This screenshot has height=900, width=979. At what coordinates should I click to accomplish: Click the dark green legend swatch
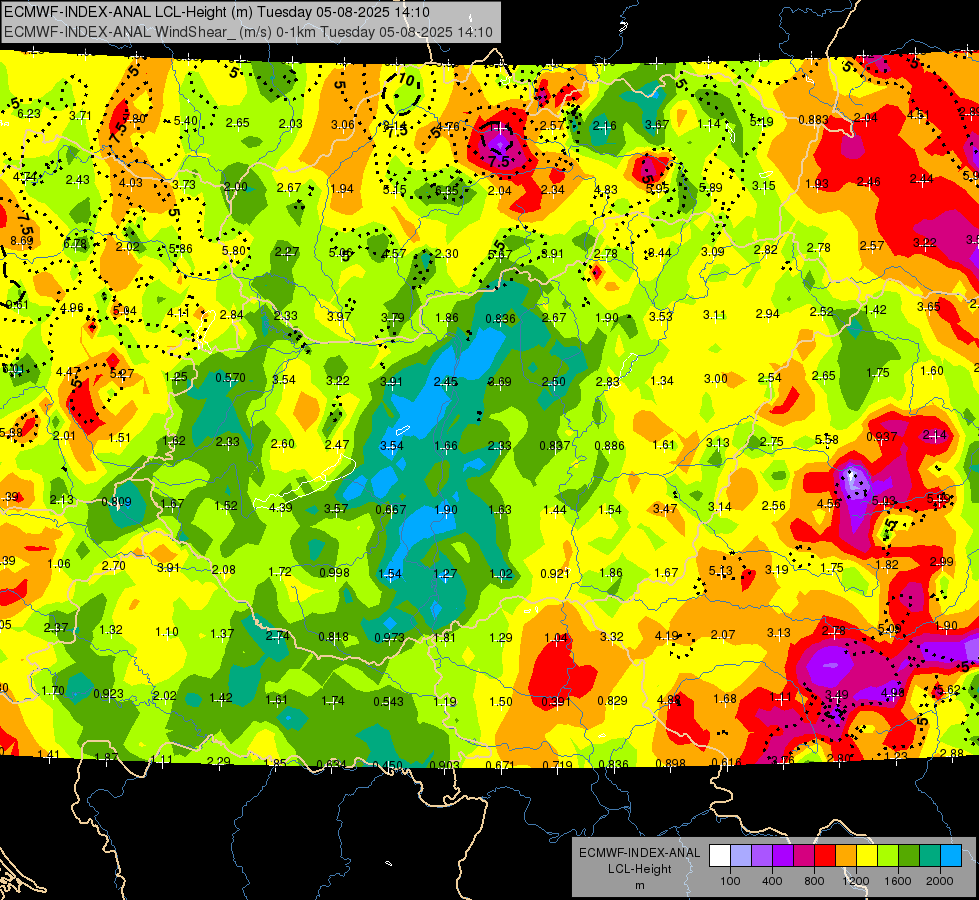[x=909, y=855]
